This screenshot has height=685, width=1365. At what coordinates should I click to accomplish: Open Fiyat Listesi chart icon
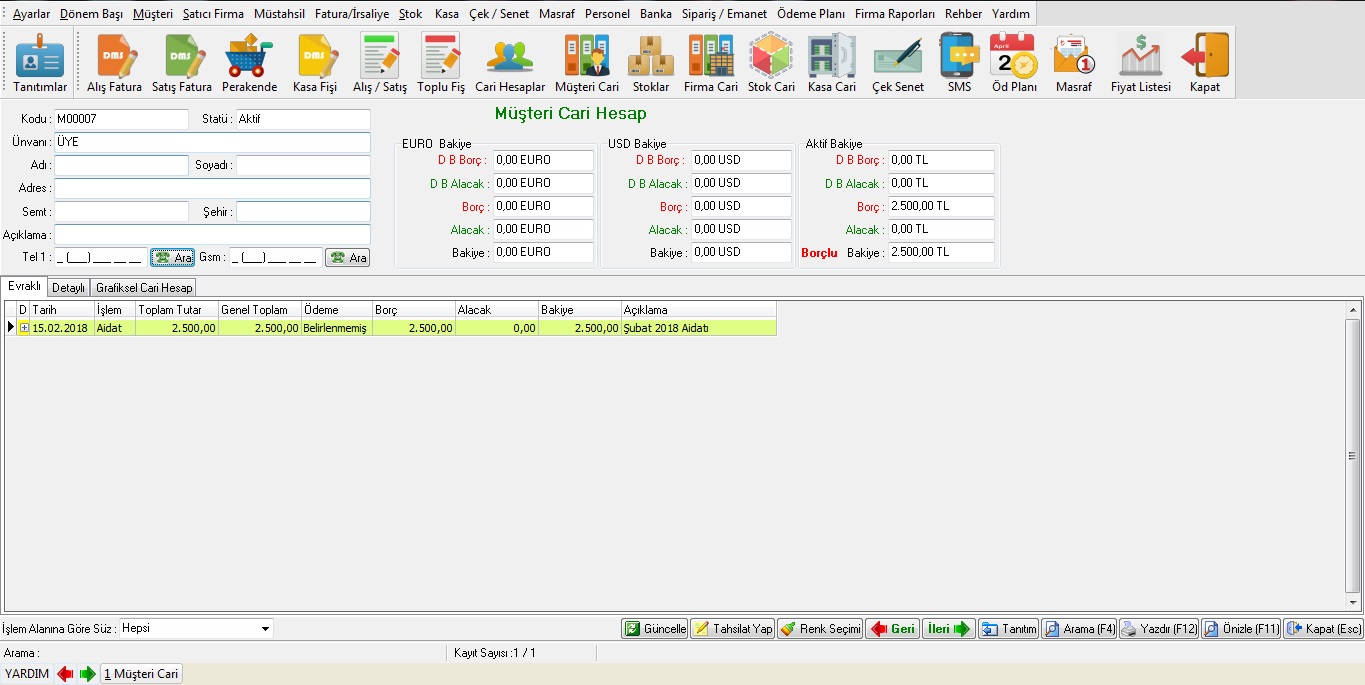tap(1140, 63)
